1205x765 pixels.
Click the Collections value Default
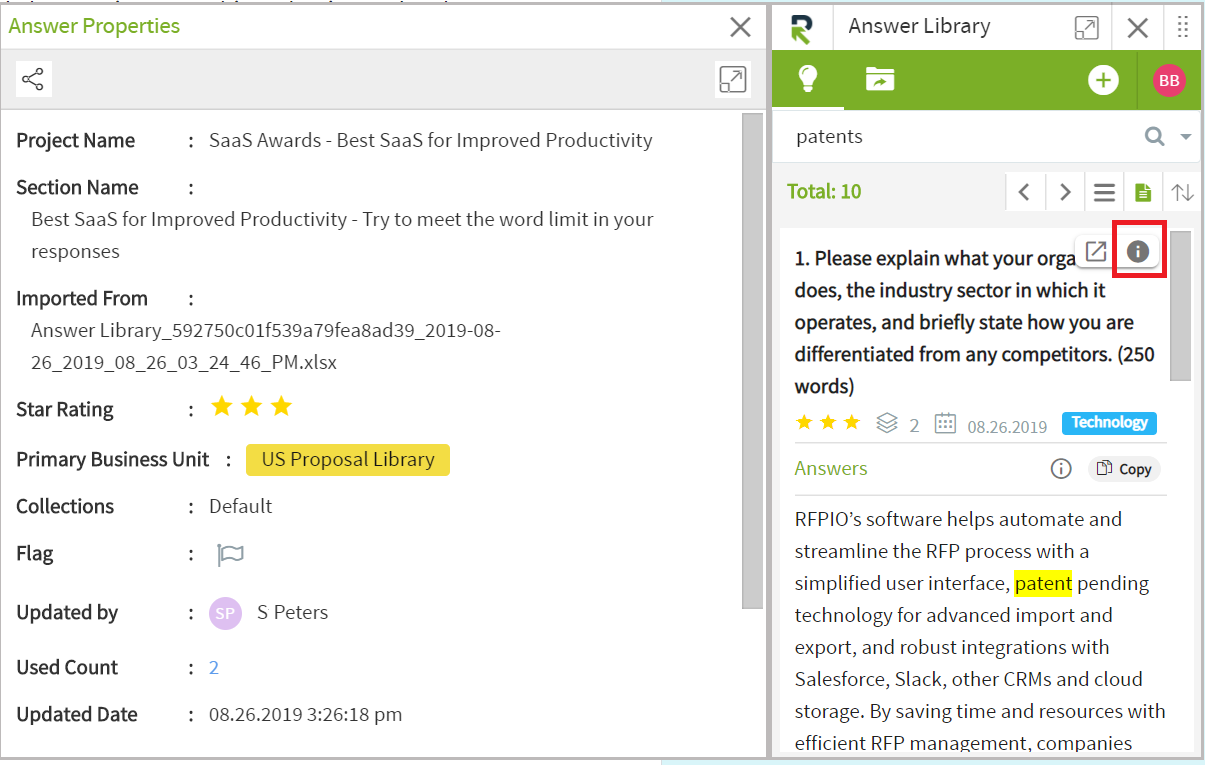point(241,507)
